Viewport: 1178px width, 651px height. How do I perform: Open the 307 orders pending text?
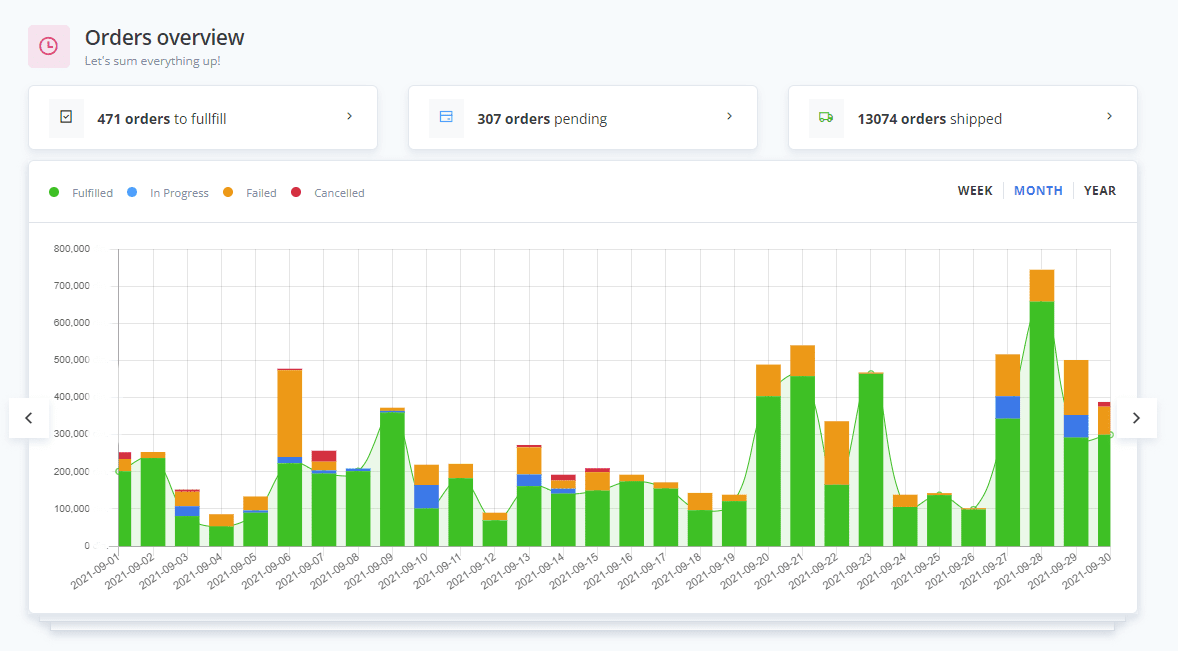point(542,119)
